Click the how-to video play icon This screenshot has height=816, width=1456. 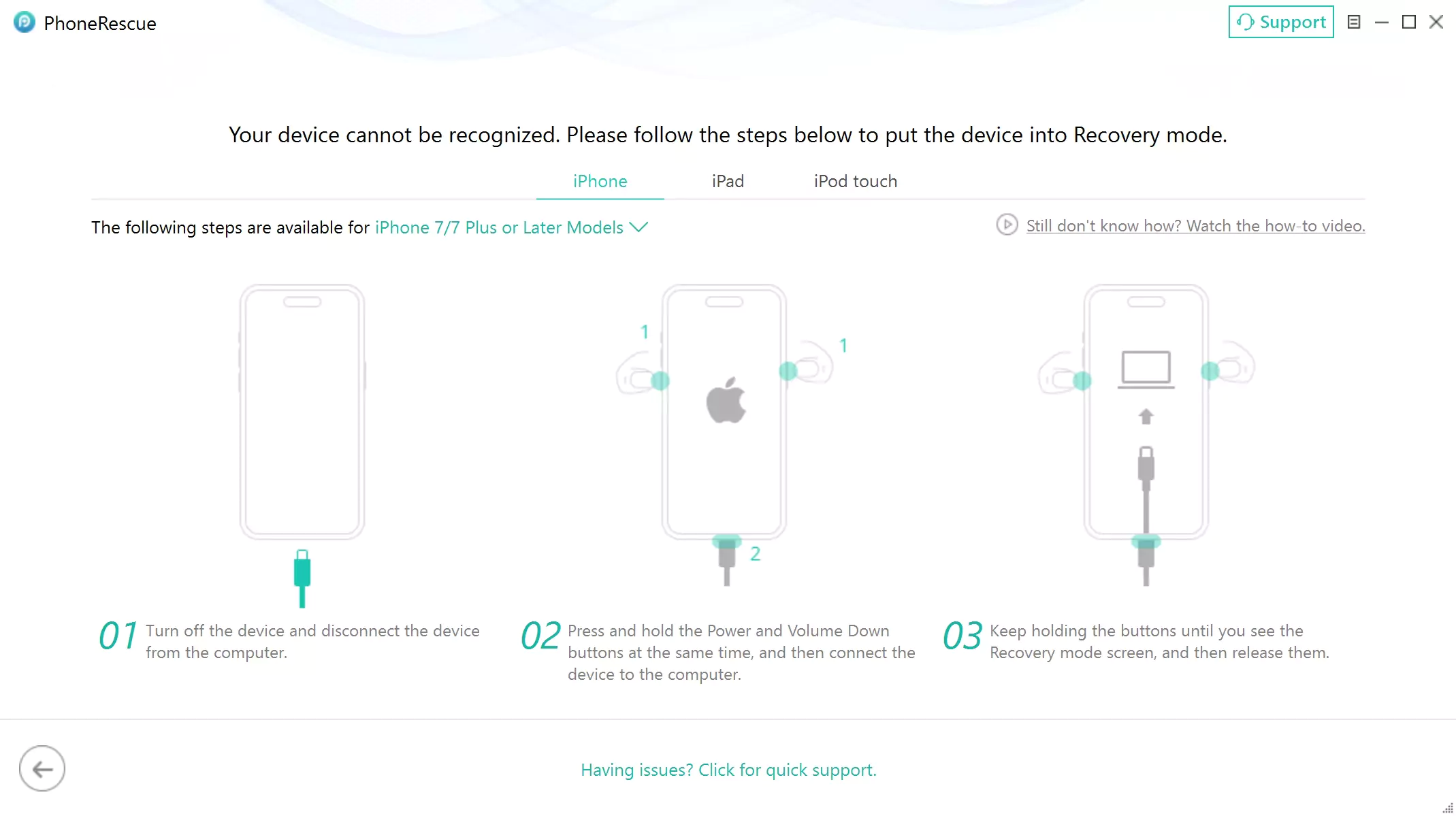pyautogui.click(x=1007, y=225)
